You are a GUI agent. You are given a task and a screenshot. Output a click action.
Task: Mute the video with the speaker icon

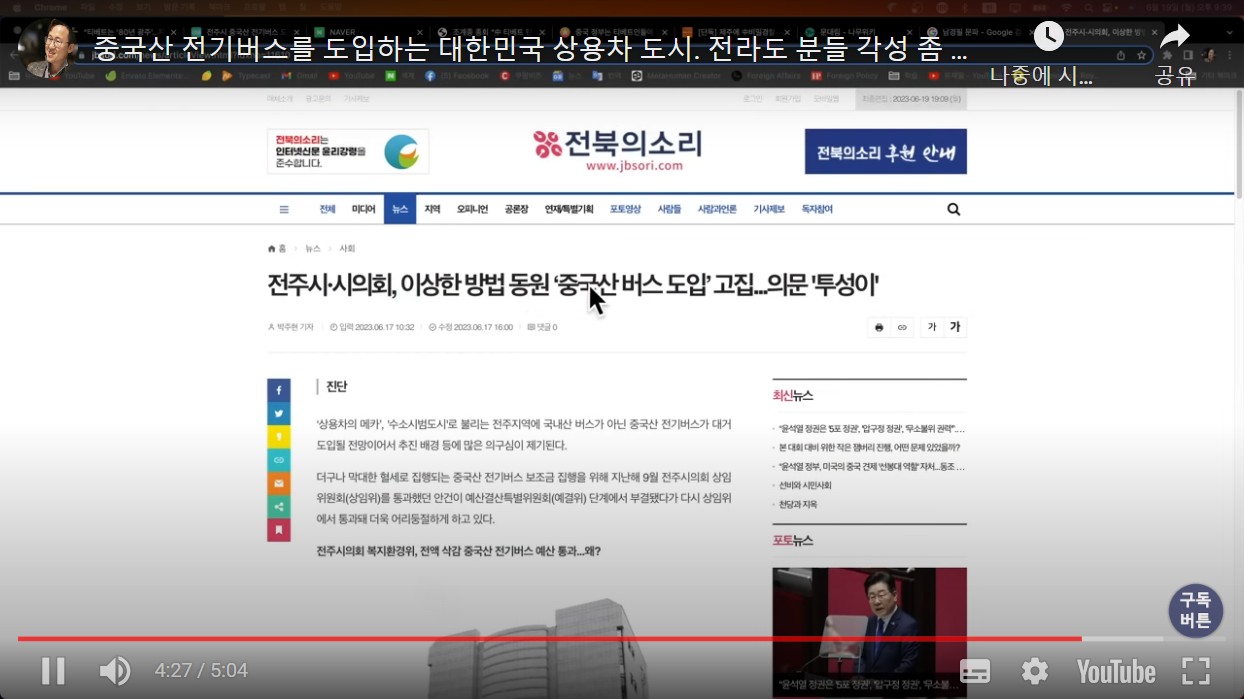[x=115, y=670]
